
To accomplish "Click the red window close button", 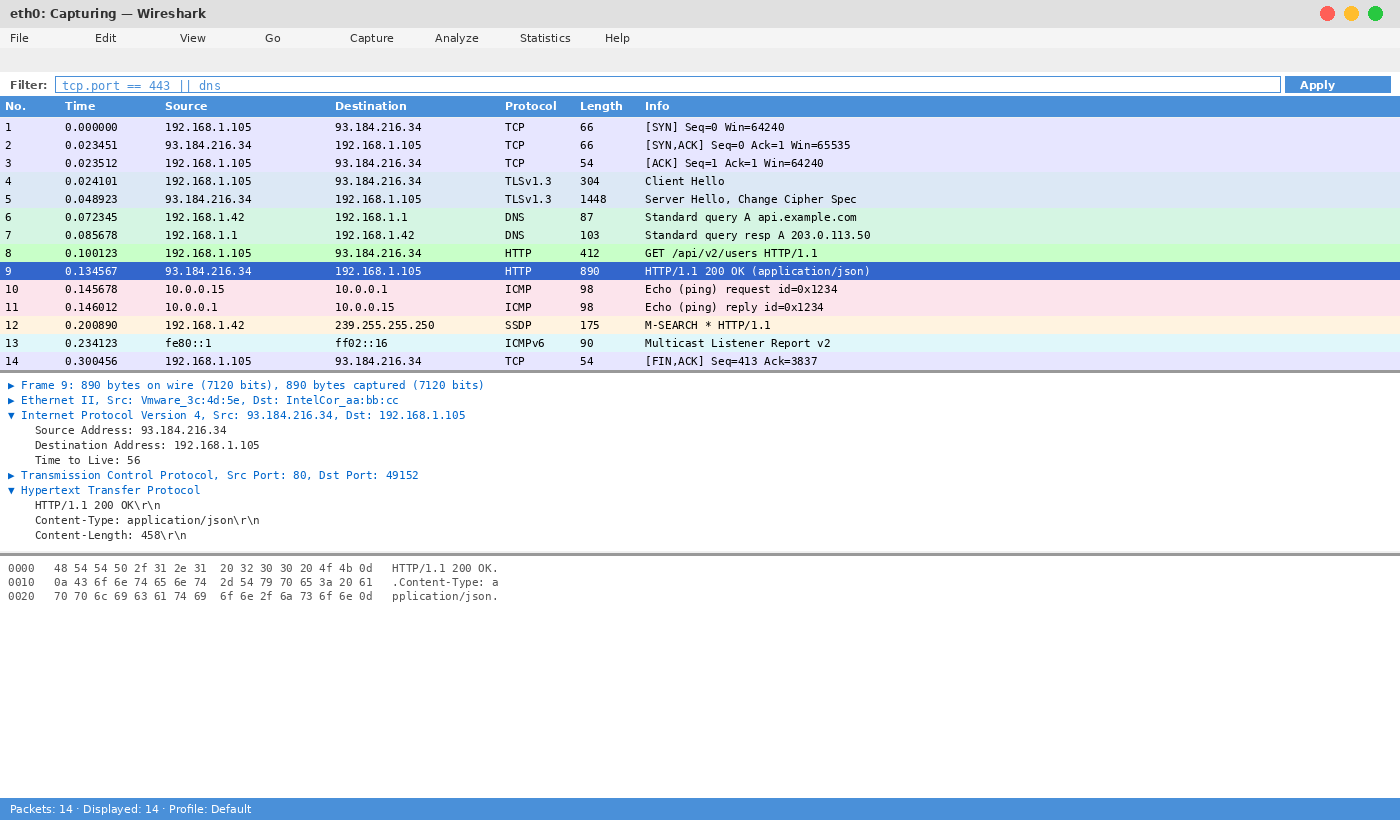I will pyautogui.click(x=1327, y=13).
